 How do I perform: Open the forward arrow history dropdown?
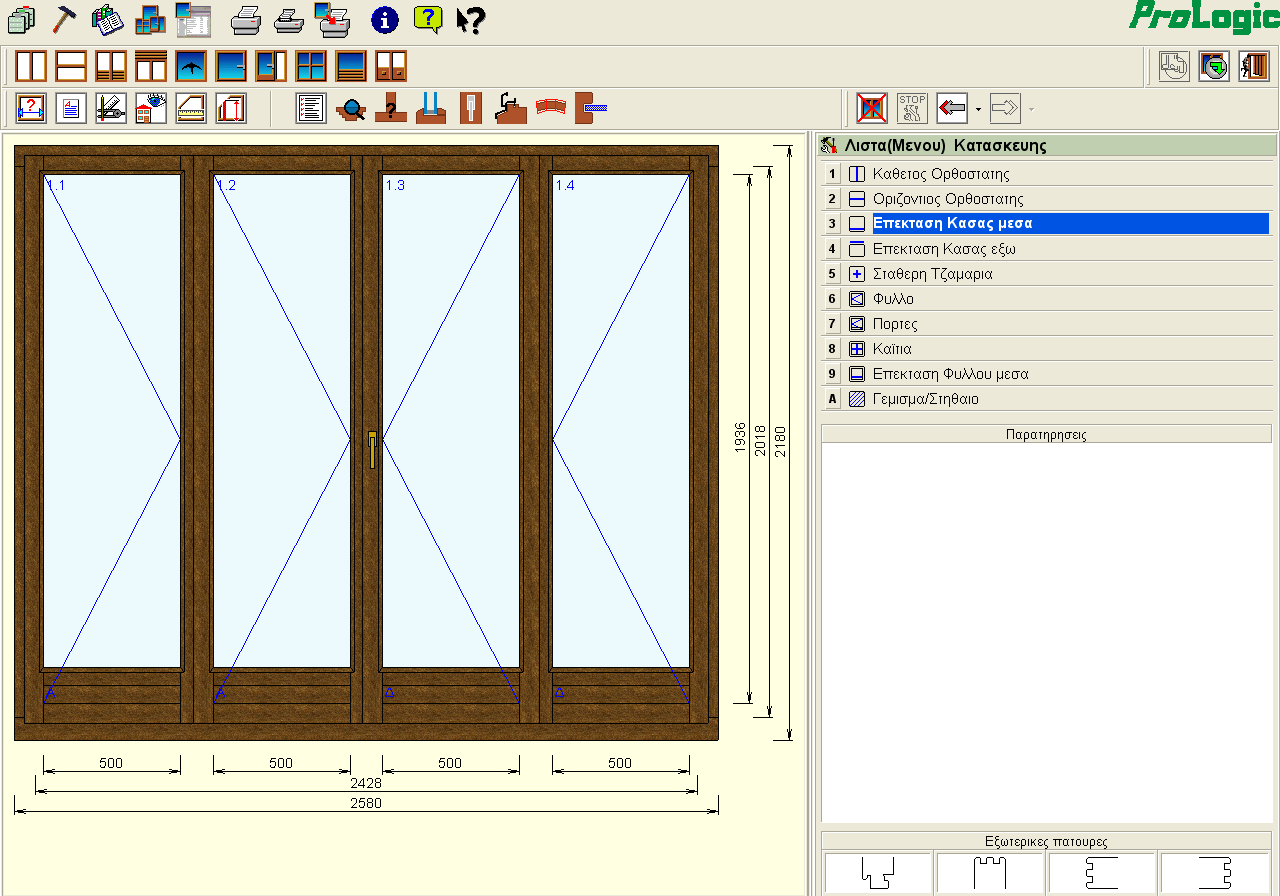(1031, 108)
